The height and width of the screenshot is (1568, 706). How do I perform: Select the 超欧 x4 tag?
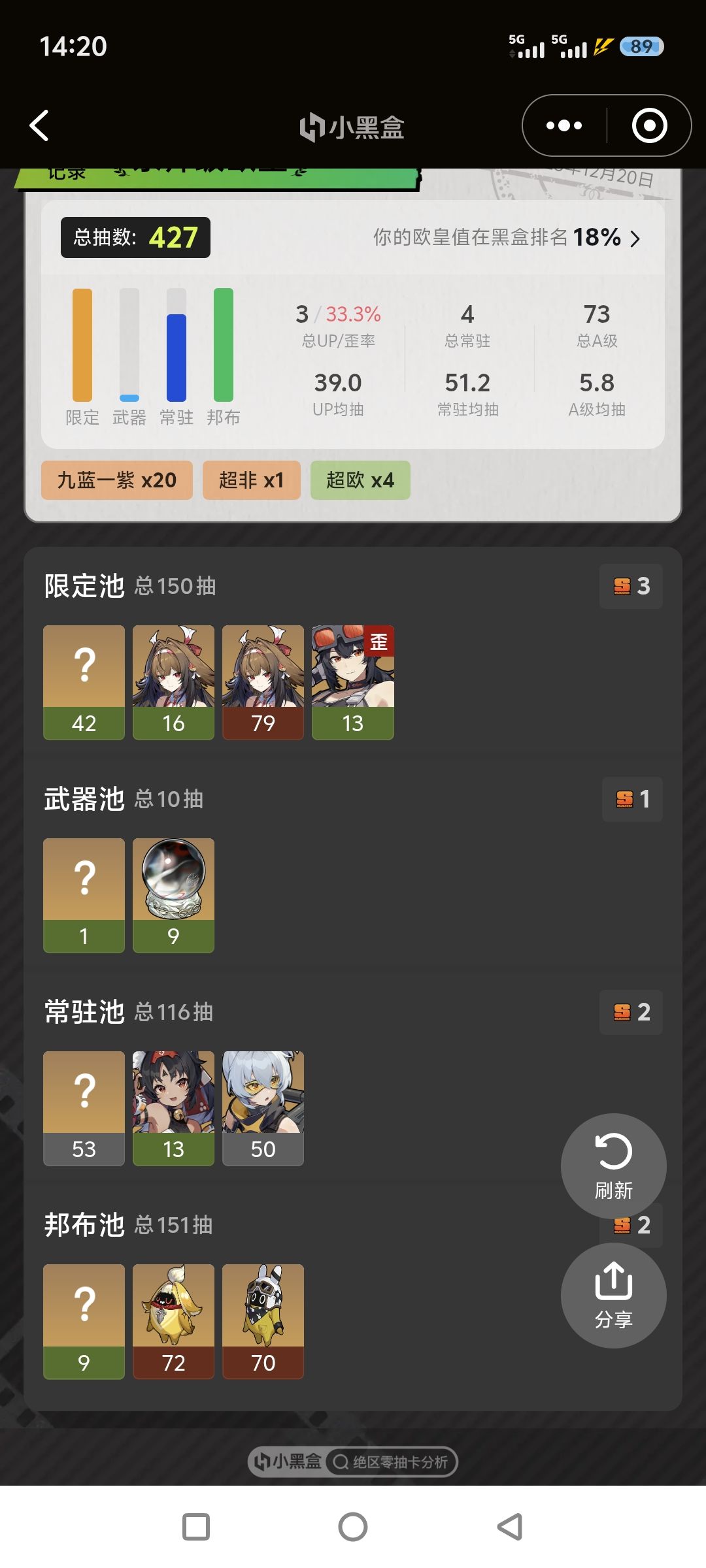(360, 480)
